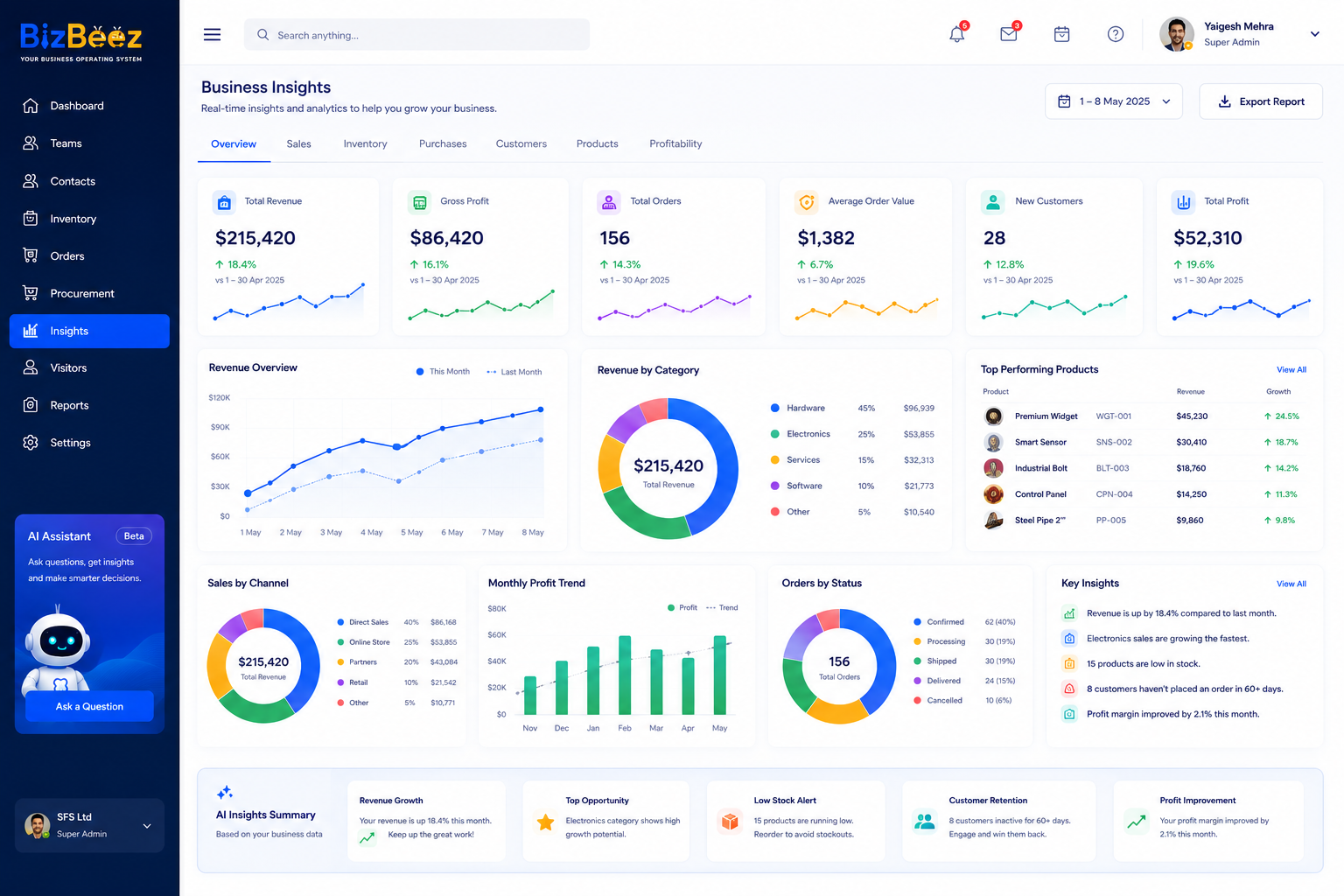
Task: Click the Overview tab
Action: tap(234, 143)
